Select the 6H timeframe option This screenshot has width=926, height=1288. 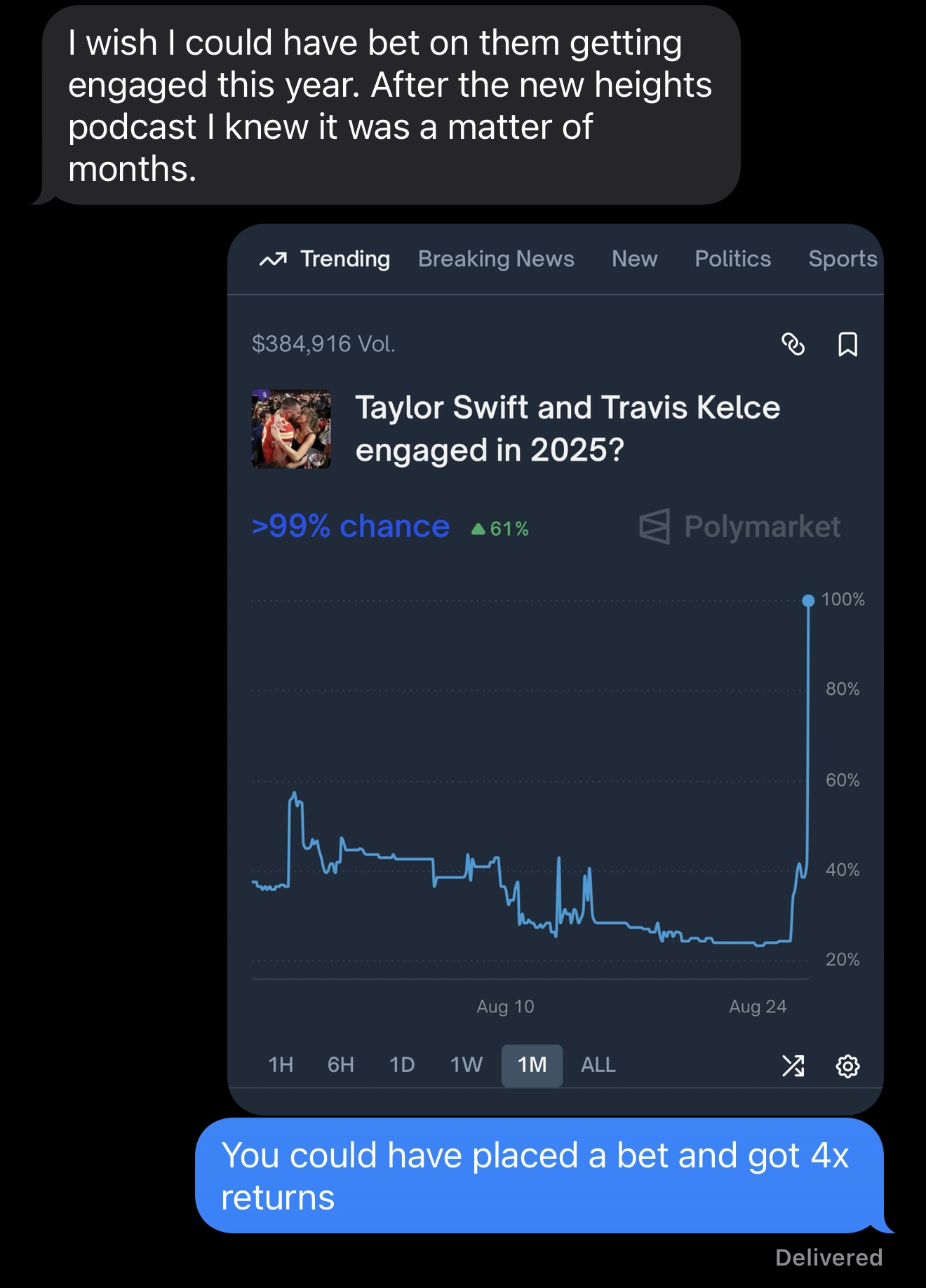(x=340, y=1066)
